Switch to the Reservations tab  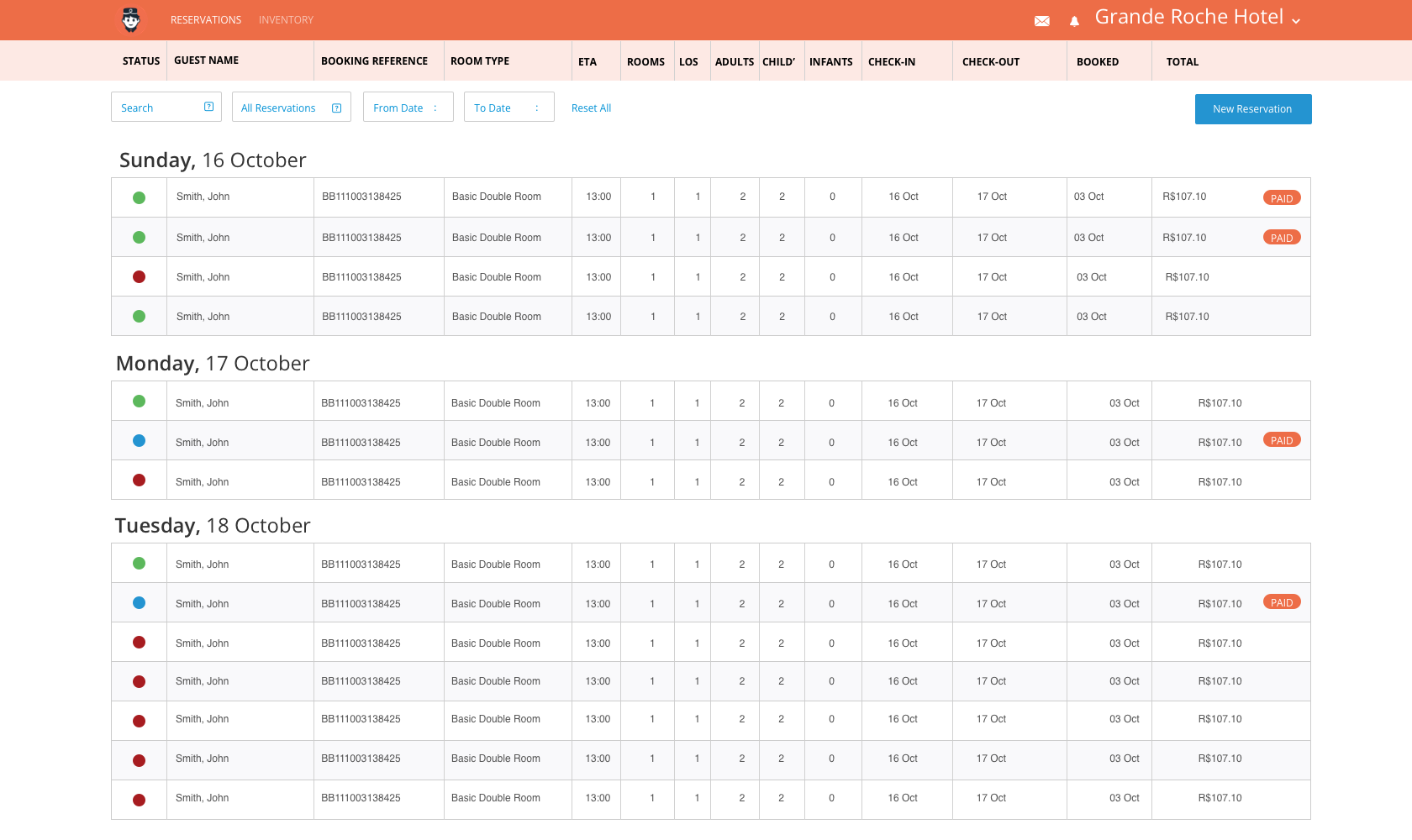tap(206, 20)
